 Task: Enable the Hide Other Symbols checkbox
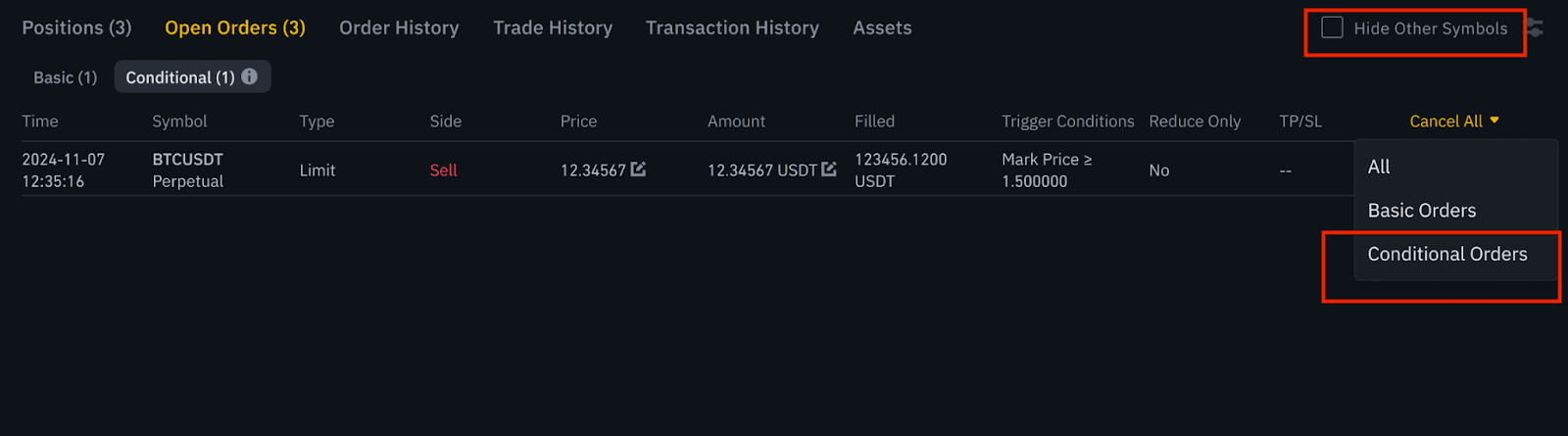[1332, 28]
